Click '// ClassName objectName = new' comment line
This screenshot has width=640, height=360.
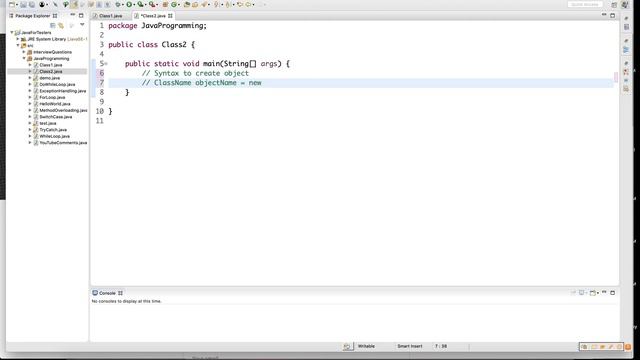202,83
